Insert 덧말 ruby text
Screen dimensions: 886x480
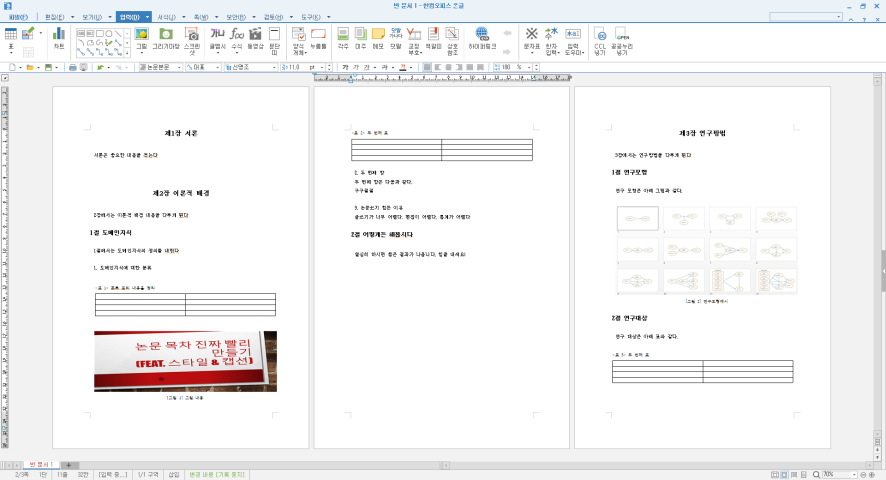click(x=396, y=38)
